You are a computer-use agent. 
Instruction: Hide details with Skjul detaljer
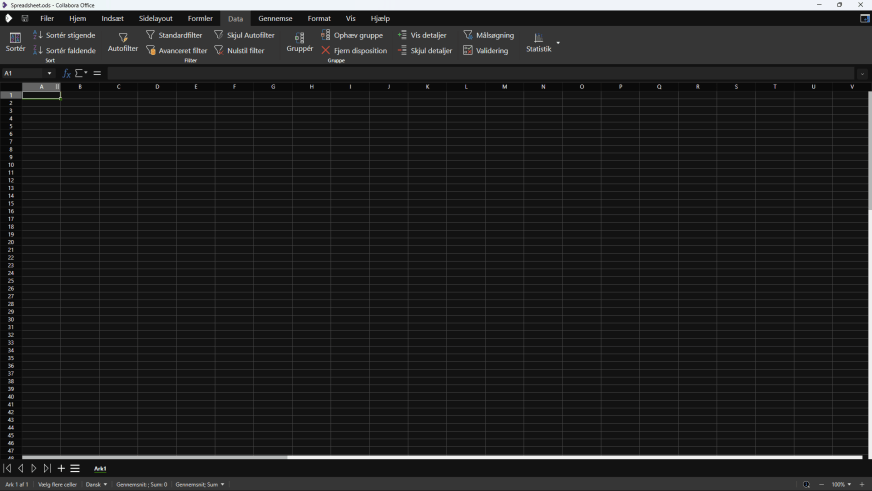[425, 50]
